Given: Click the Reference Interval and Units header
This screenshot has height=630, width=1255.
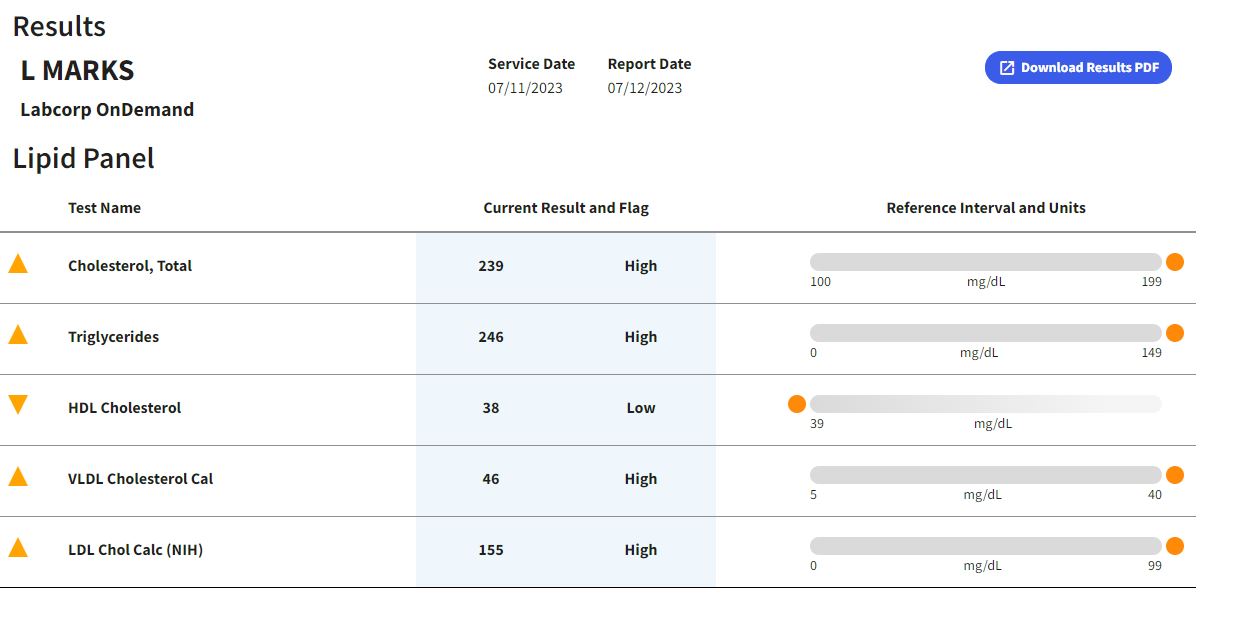Looking at the screenshot, I should [986, 208].
